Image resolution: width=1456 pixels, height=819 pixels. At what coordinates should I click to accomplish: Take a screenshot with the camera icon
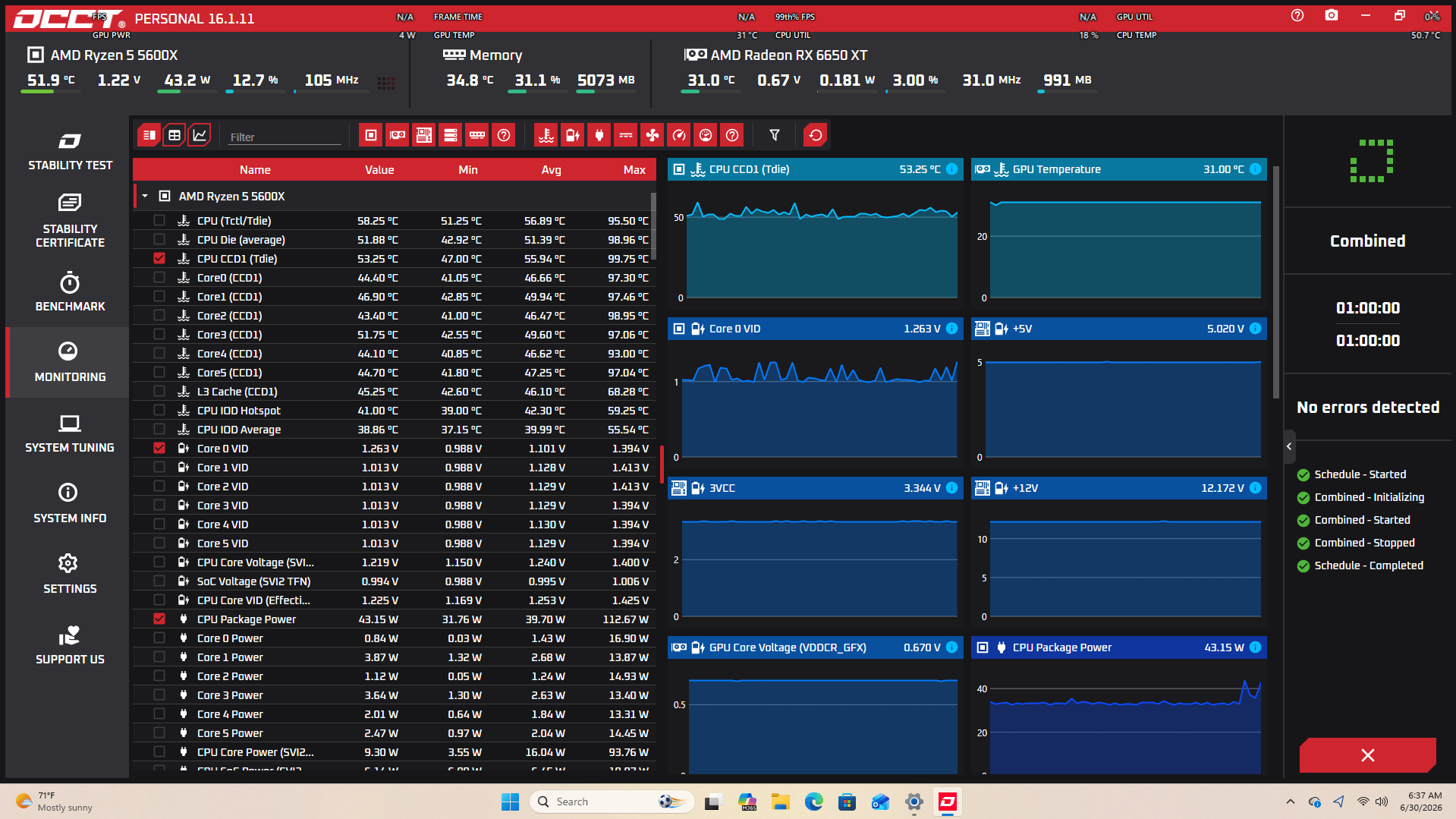click(1332, 15)
